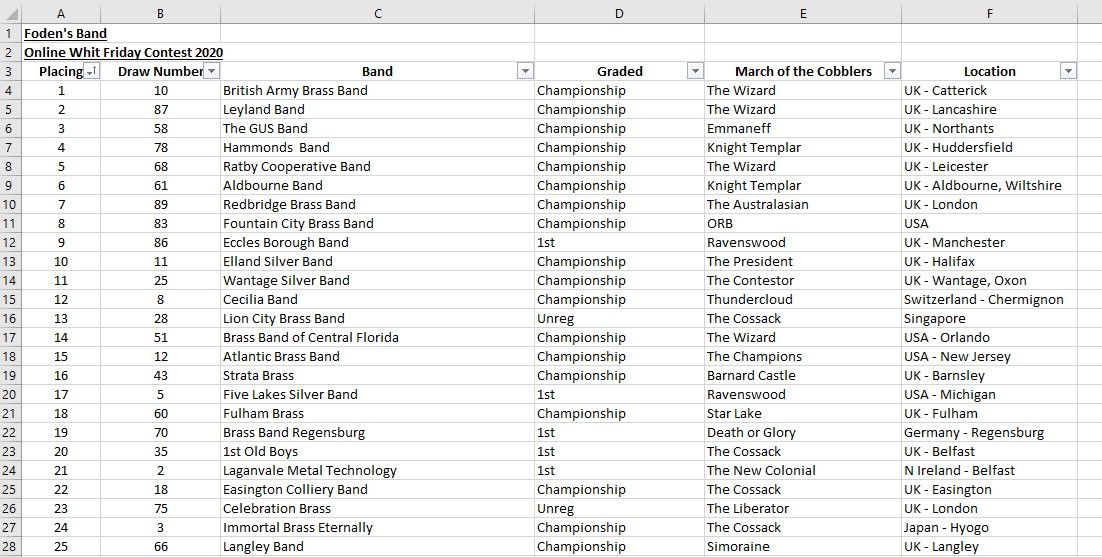This screenshot has height=557, width=1102.
Task: Select column A header
Action: [61, 13]
